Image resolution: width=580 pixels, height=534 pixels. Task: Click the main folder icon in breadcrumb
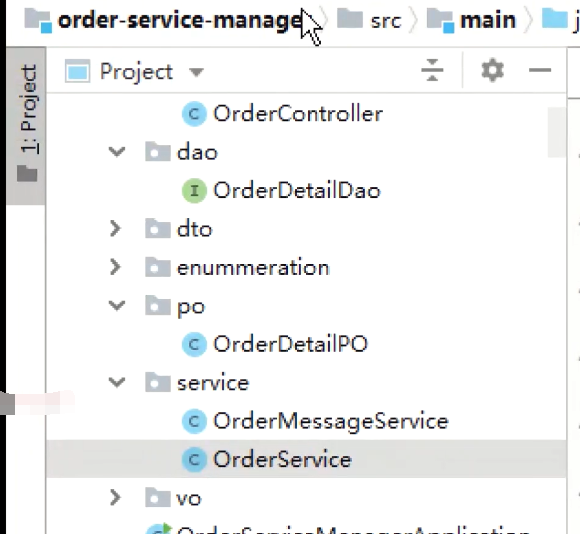pos(441,21)
